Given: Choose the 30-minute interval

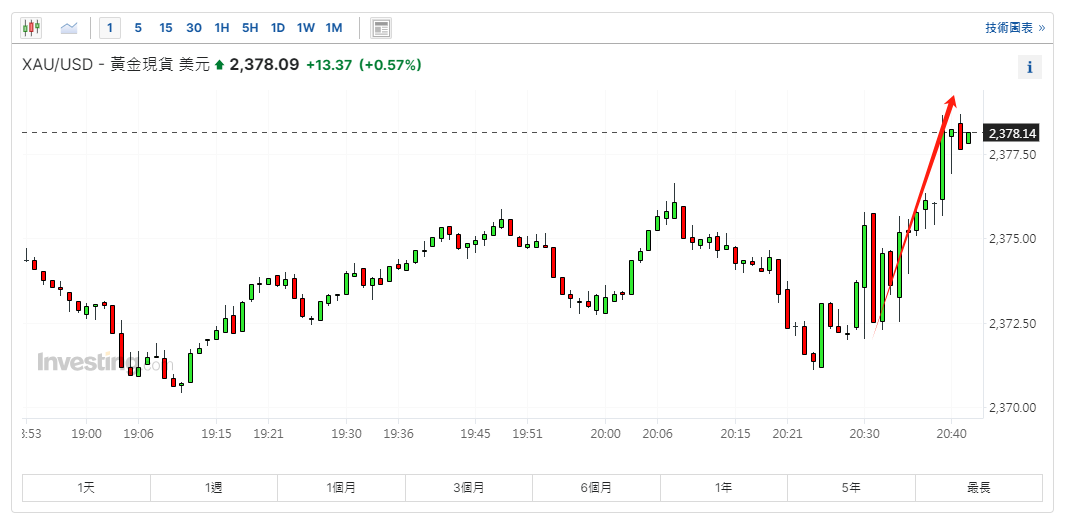Looking at the screenshot, I should 194,28.
